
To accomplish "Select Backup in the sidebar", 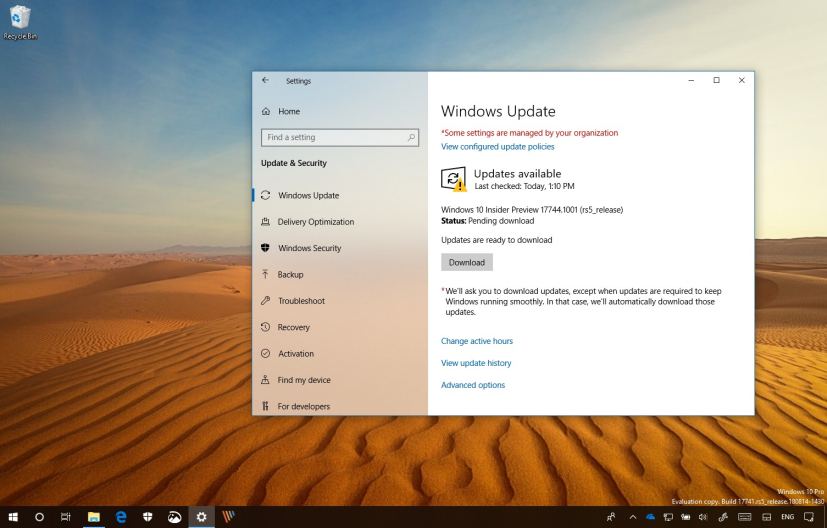I will click(x=282, y=274).
